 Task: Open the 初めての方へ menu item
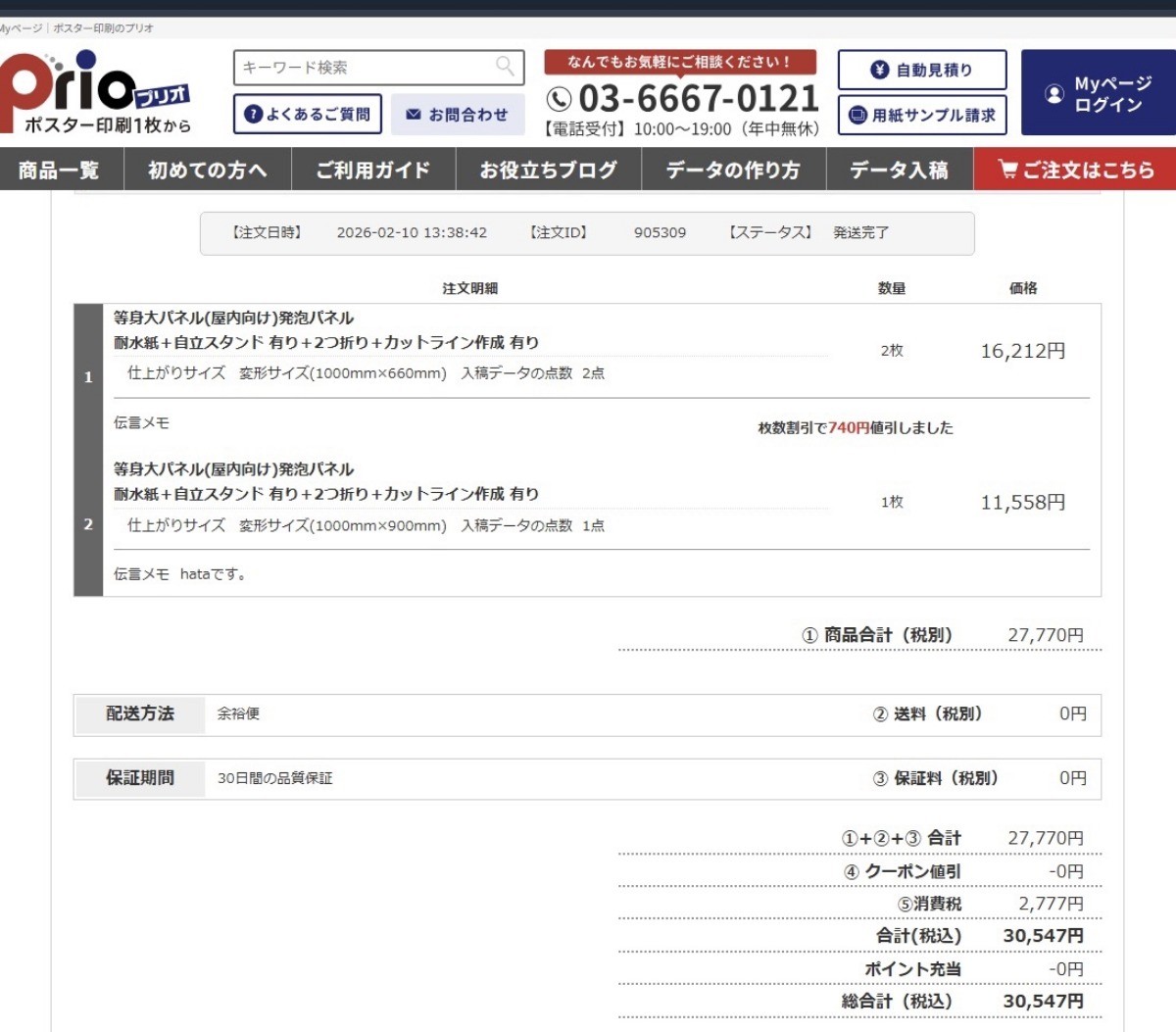point(207,170)
